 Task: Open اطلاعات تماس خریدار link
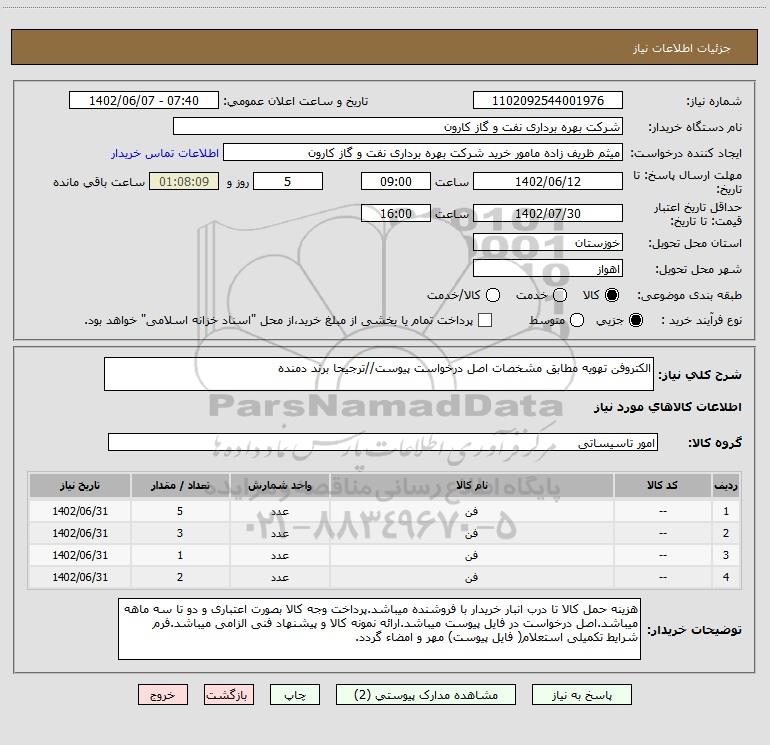pos(165,153)
